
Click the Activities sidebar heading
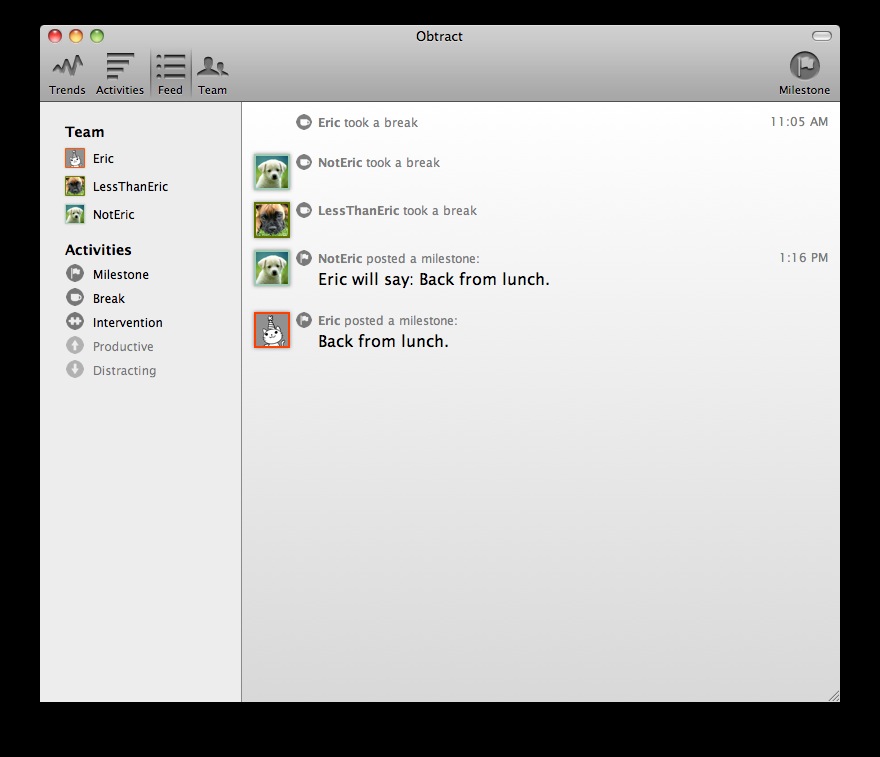(x=98, y=250)
